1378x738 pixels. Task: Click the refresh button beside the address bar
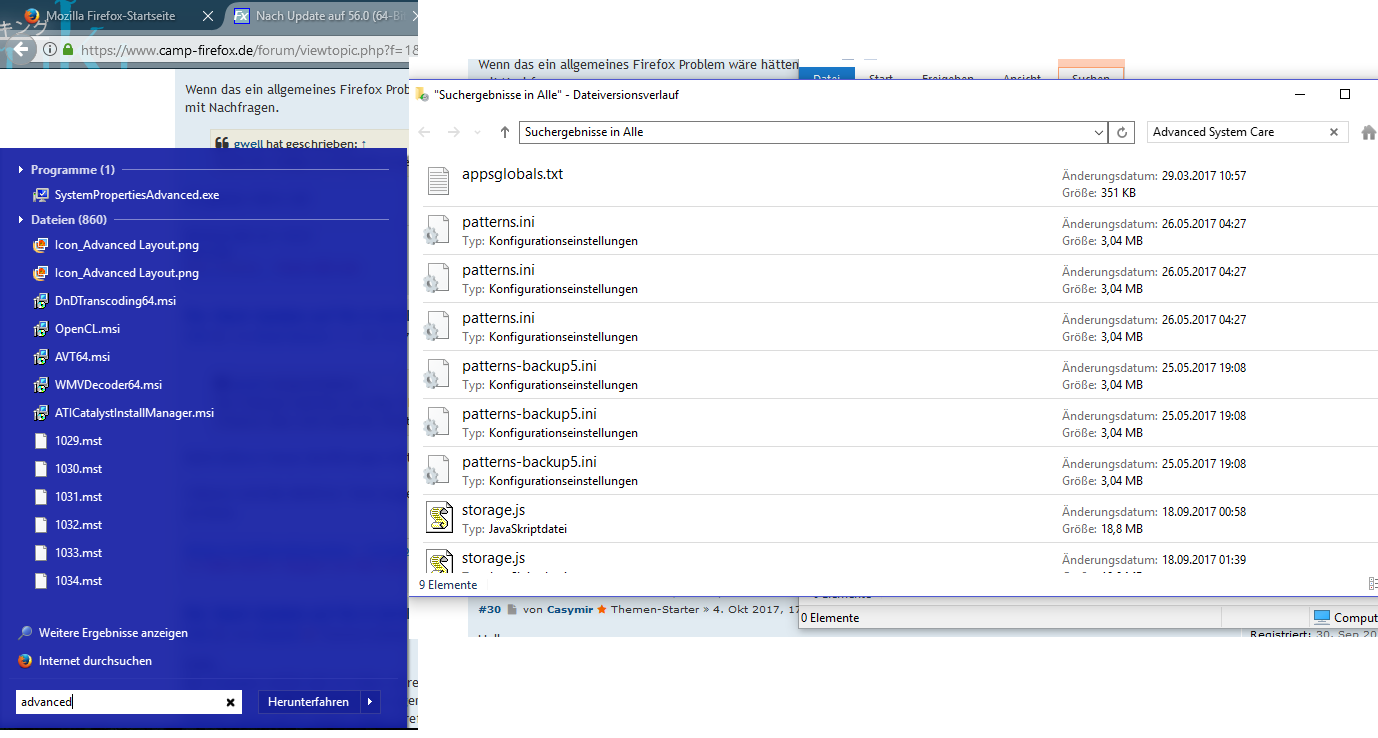tap(1123, 132)
